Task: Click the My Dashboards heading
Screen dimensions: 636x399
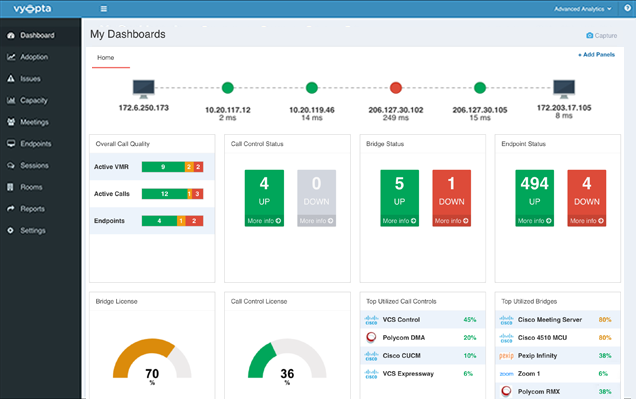Action: [x=128, y=34]
